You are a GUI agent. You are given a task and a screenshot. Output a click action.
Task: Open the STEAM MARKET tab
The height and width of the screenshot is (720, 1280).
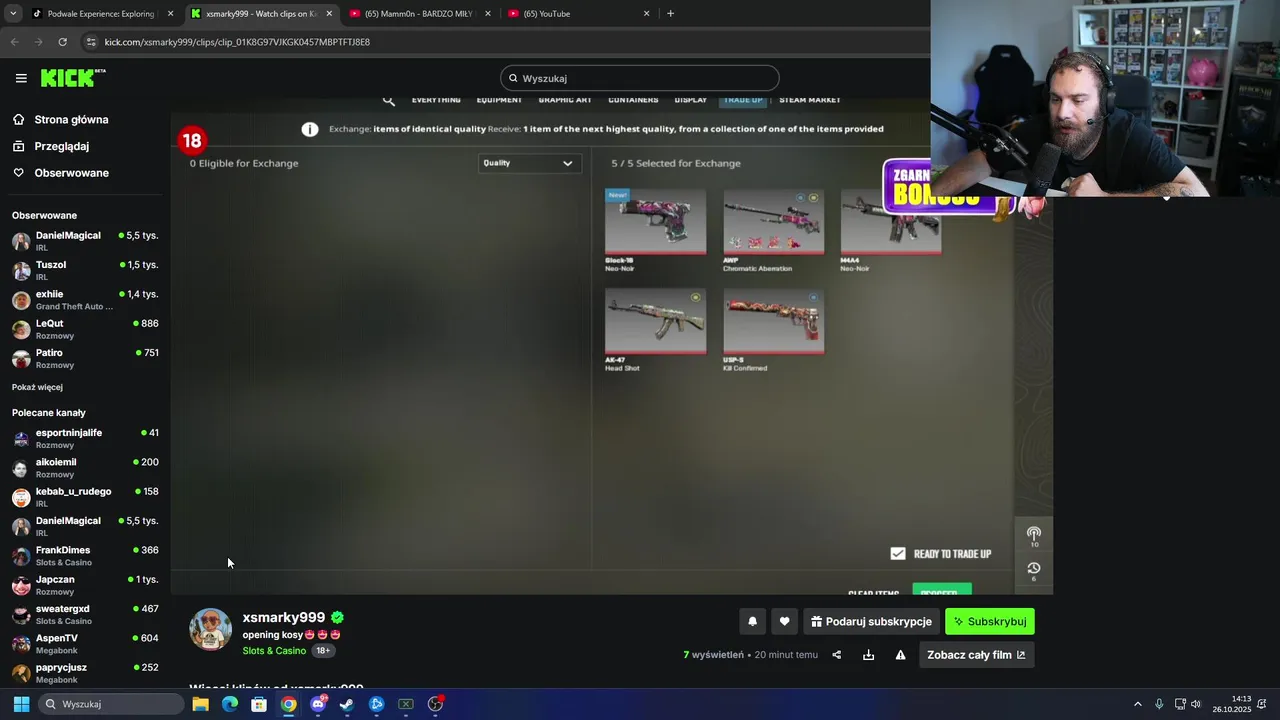(810, 100)
